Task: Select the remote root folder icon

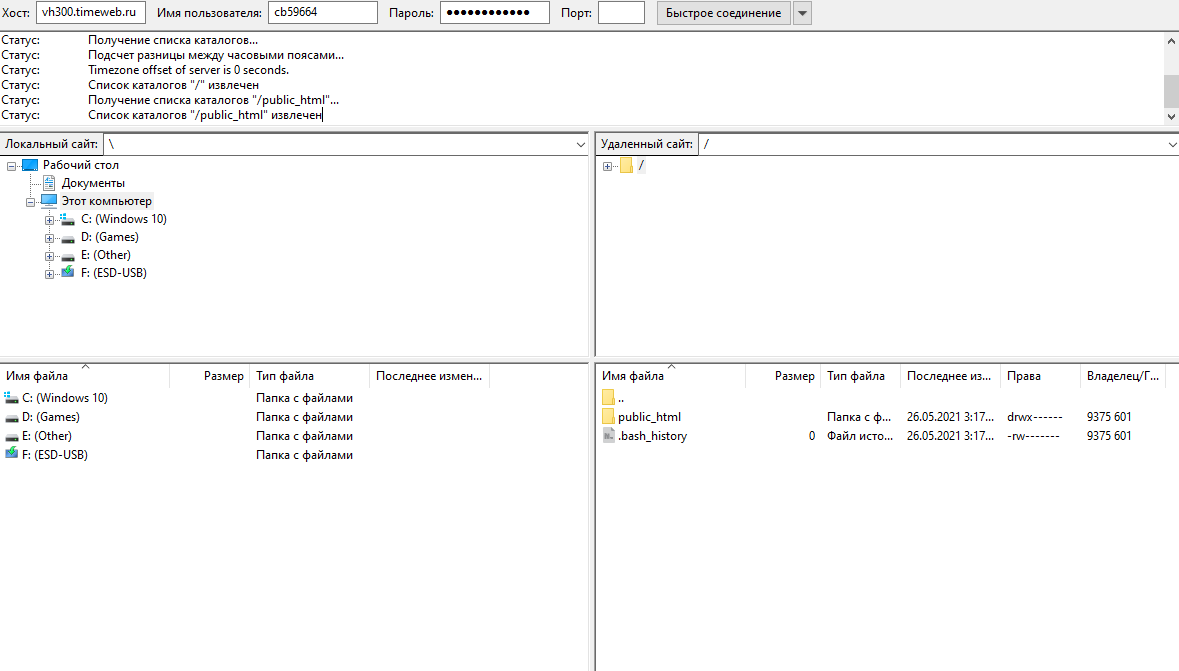Action: pos(626,165)
